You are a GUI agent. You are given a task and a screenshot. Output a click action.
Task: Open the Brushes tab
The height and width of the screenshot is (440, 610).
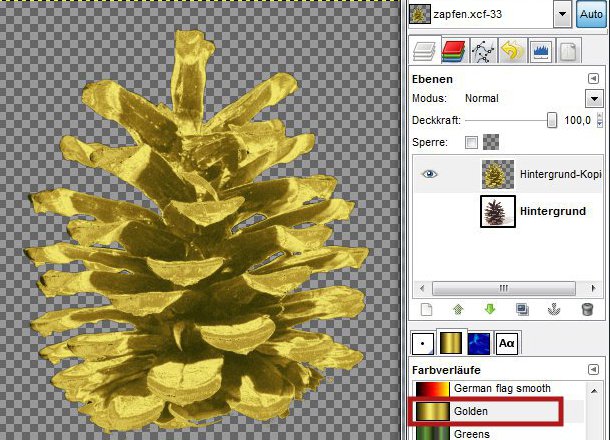coord(422,343)
